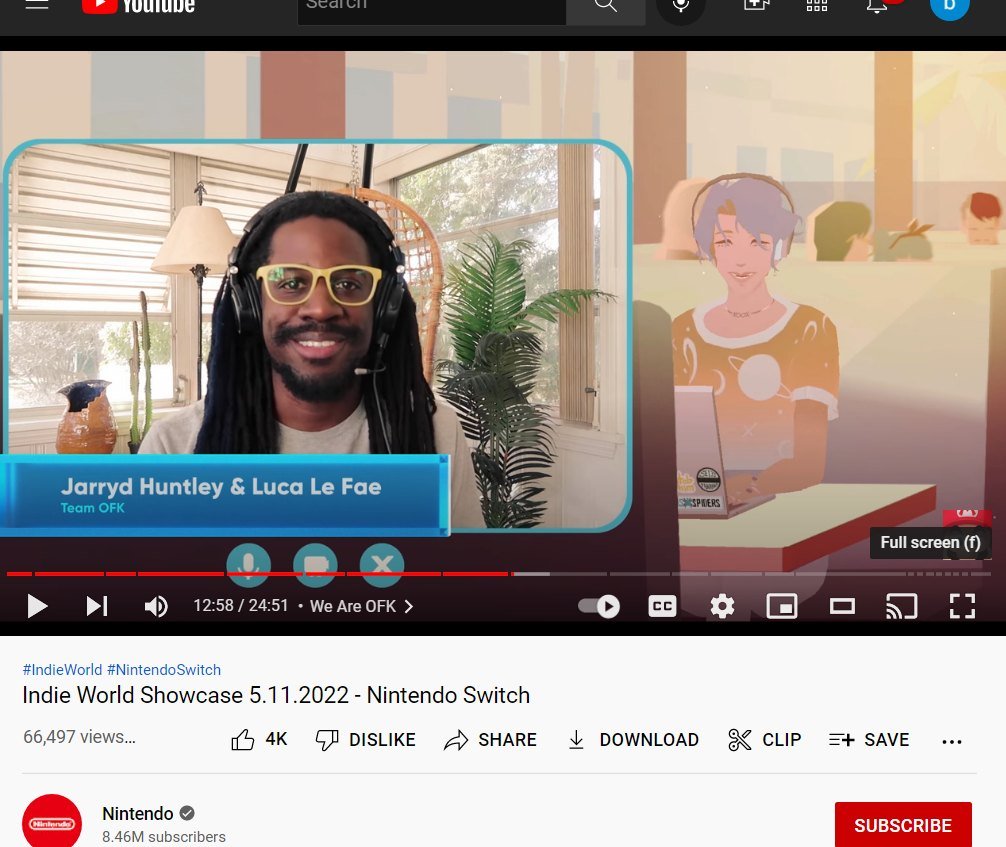This screenshot has width=1006, height=847.
Task: Select the YouTube search button
Action: click(605, 6)
